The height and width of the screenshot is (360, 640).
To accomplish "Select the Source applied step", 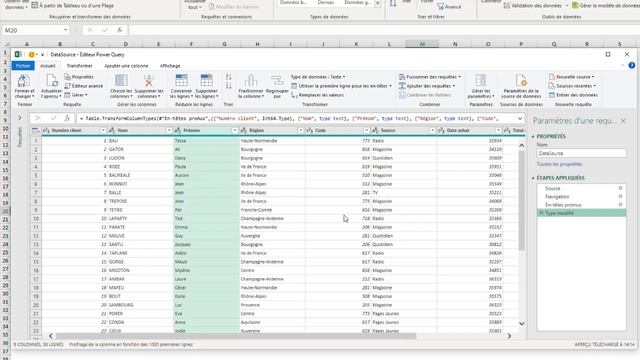I will pyautogui.click(x=581, y=188).
